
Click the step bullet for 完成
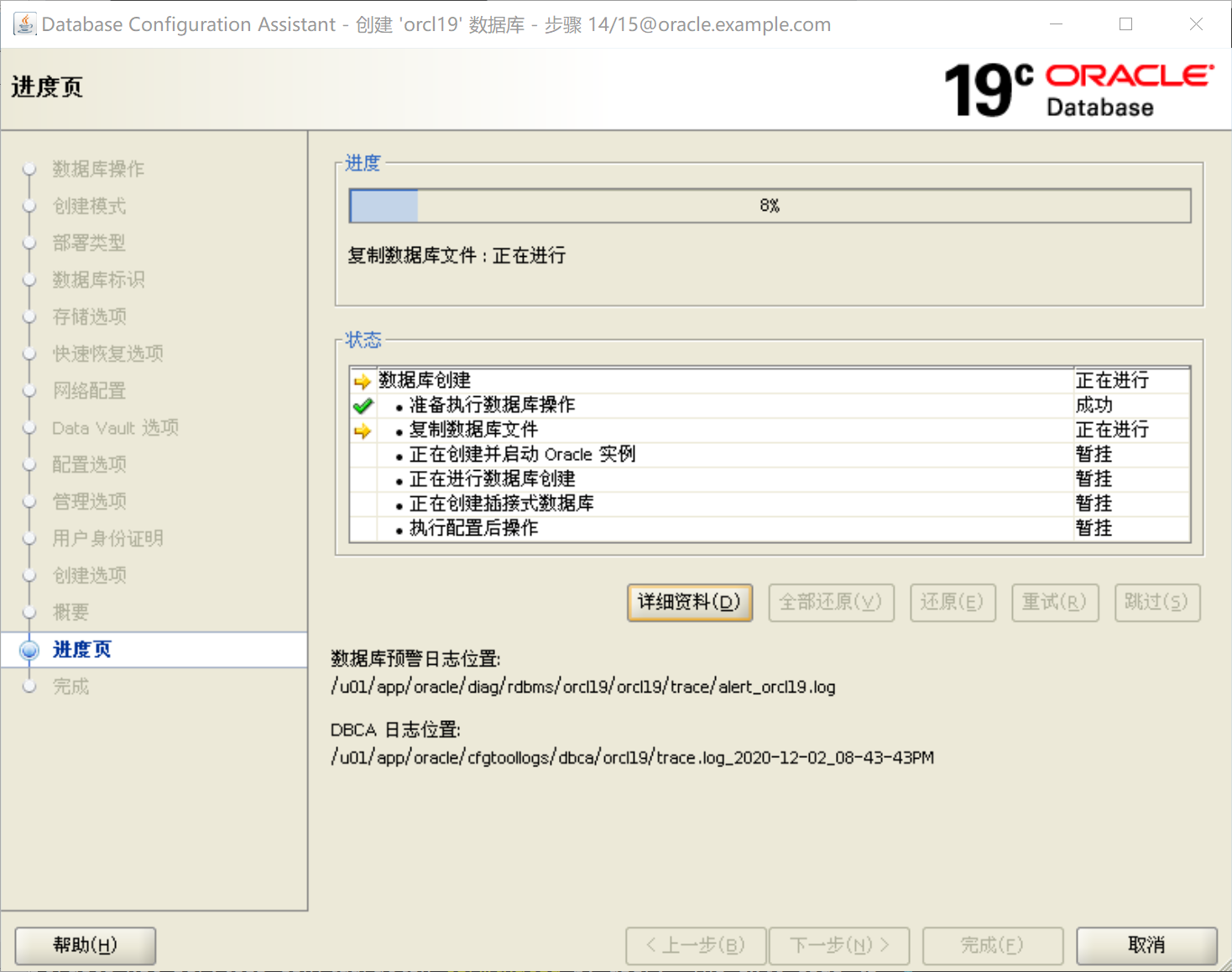[x=29, y=687]
